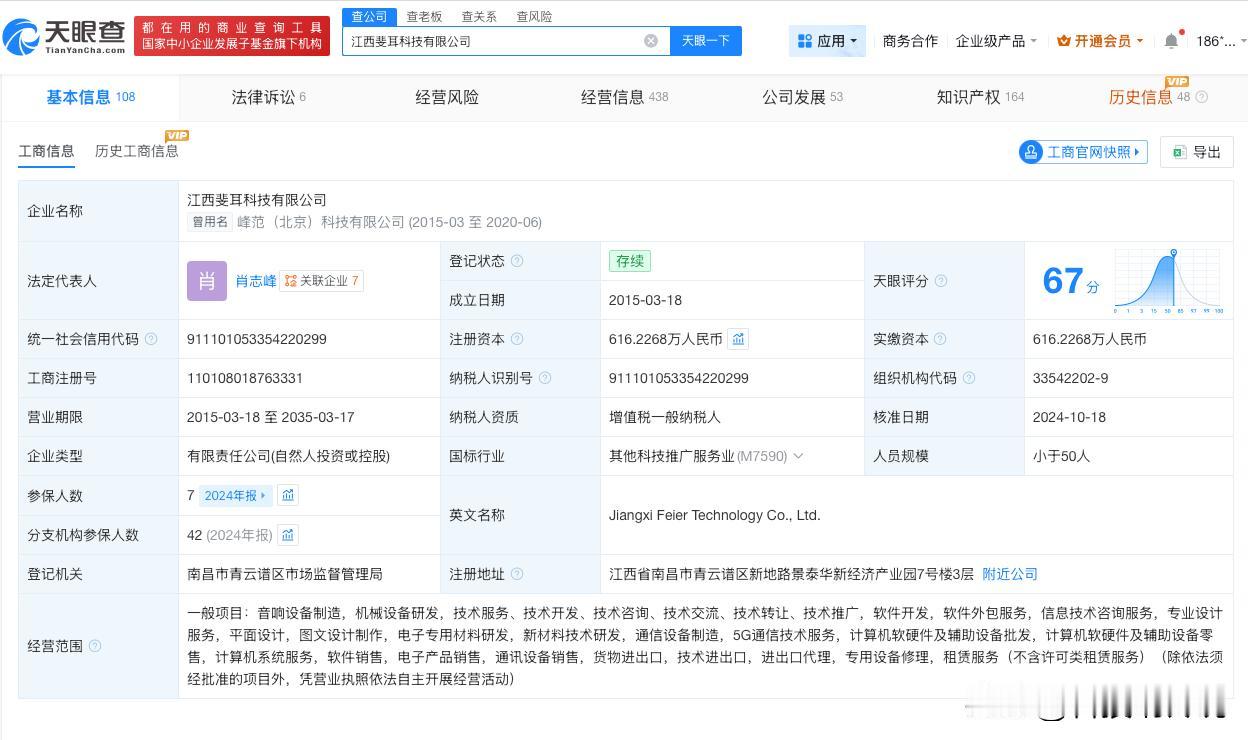The image size is (1248, 740).
Task: Click the registered capital chart icon
Action: tap(738, 339)
